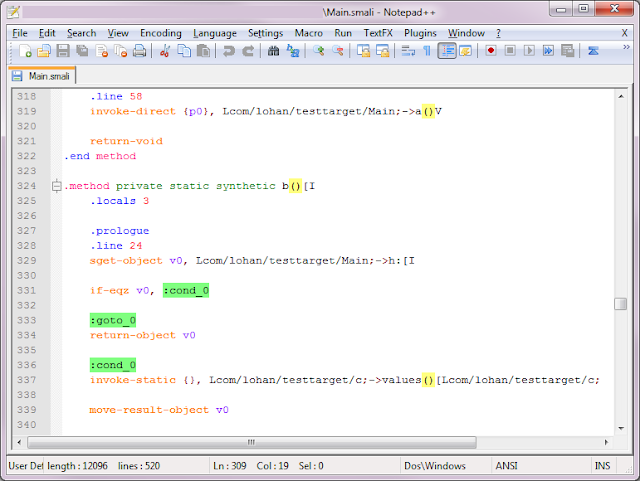Open the TextFX menu

[378, 33]
